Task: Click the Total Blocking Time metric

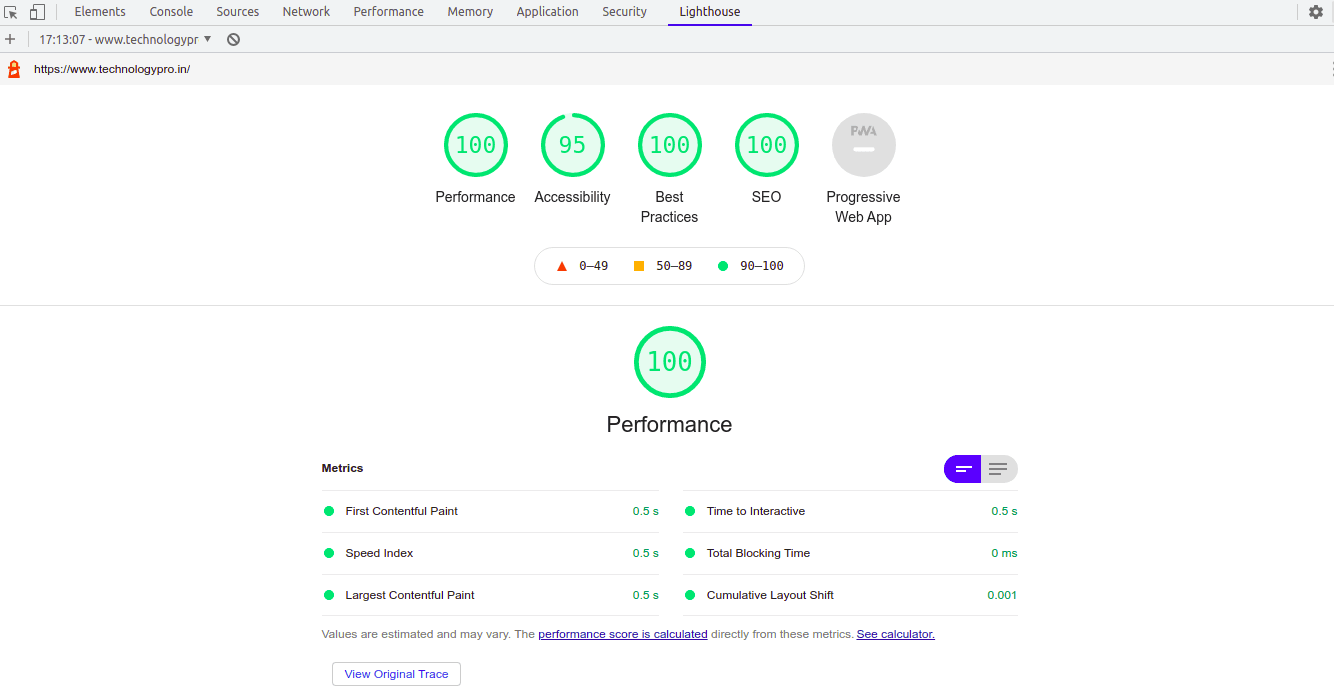Action: 851,553
